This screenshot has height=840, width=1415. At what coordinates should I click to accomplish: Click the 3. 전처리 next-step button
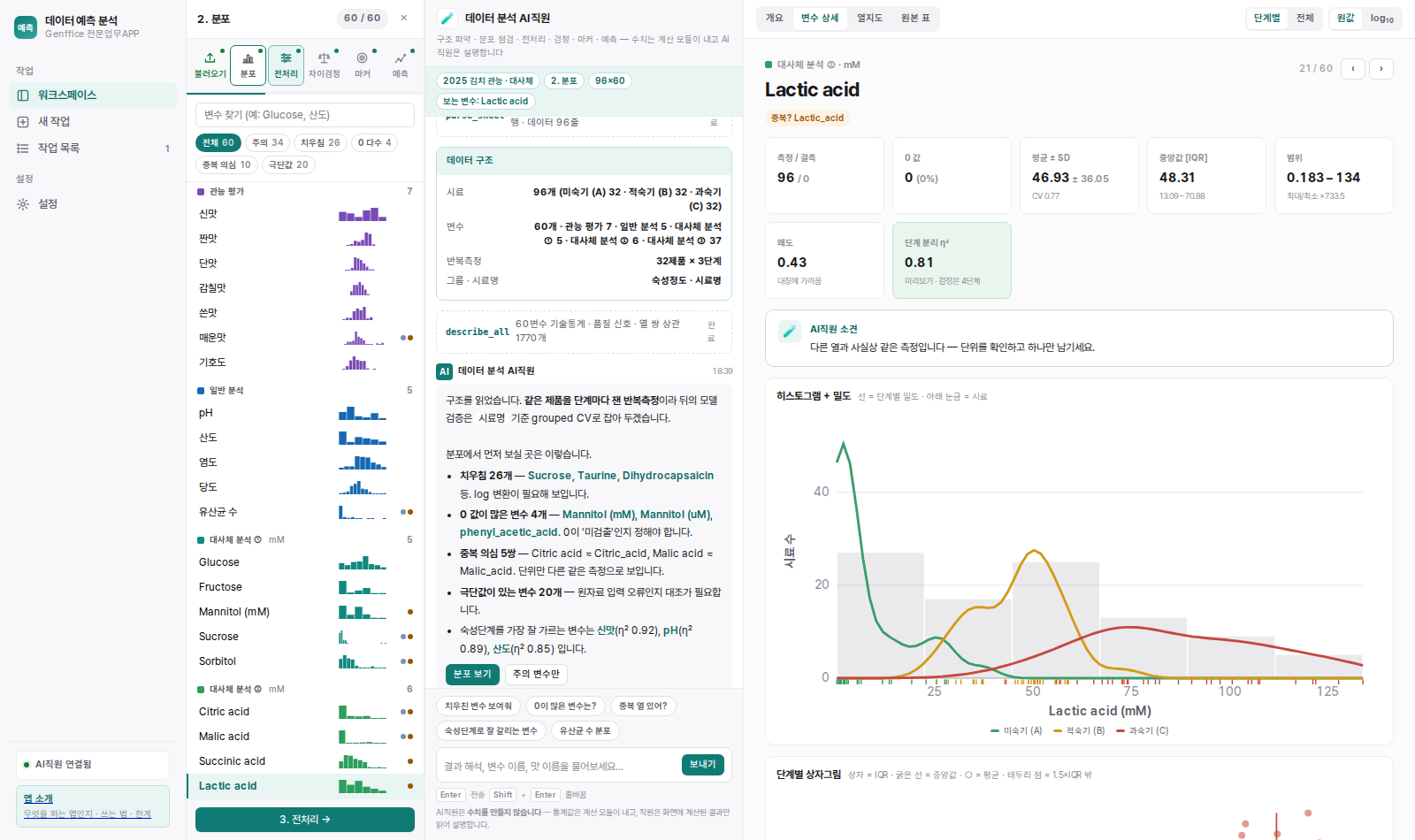(x=305, y=820)
